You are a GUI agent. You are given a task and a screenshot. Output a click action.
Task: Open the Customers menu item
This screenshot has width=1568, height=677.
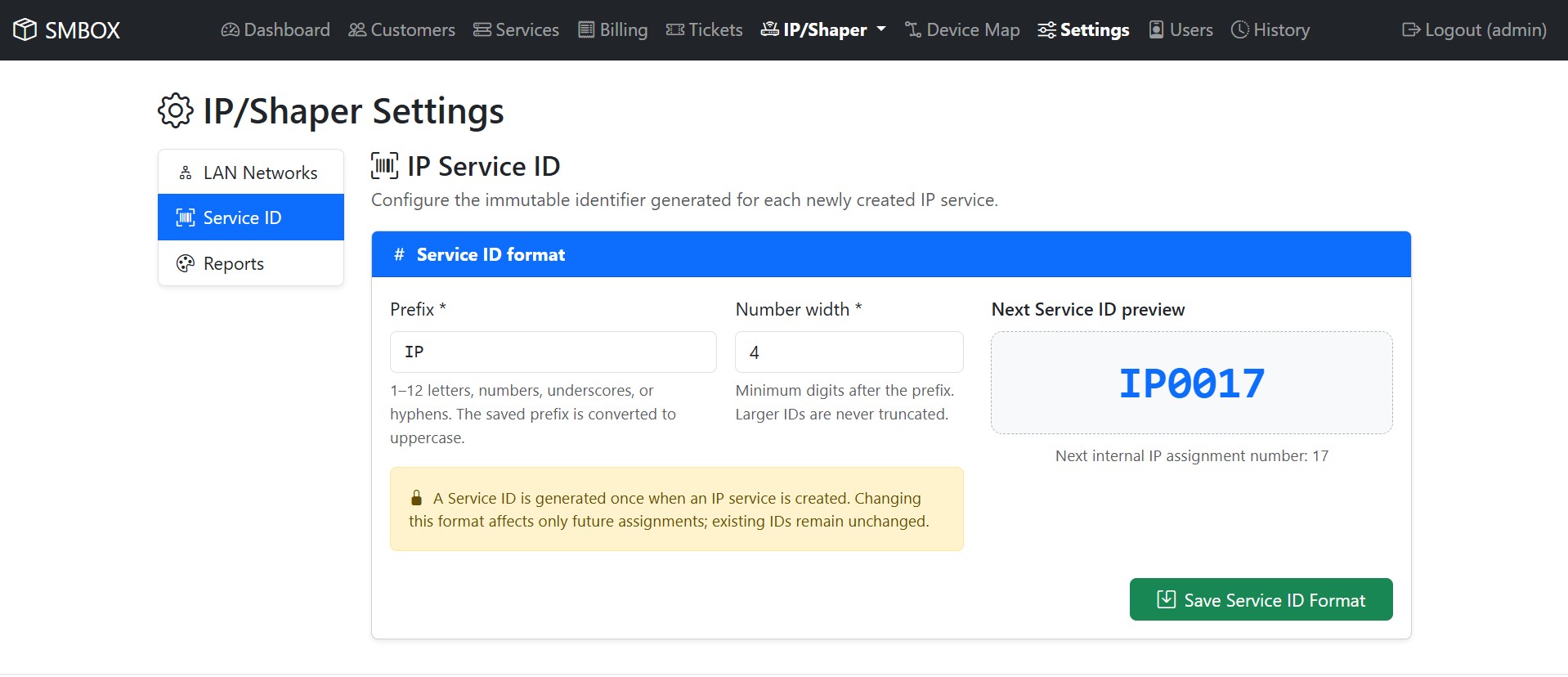point(401,29)
